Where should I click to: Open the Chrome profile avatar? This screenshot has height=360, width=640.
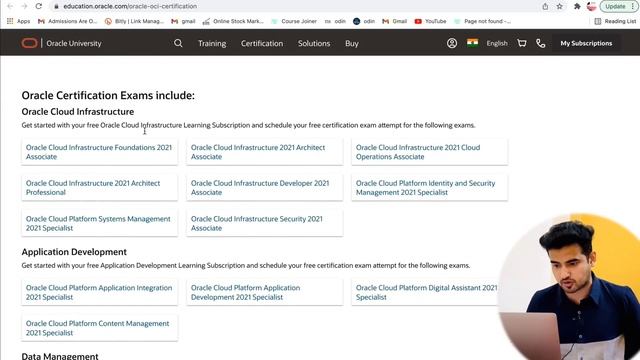(591, 6)
